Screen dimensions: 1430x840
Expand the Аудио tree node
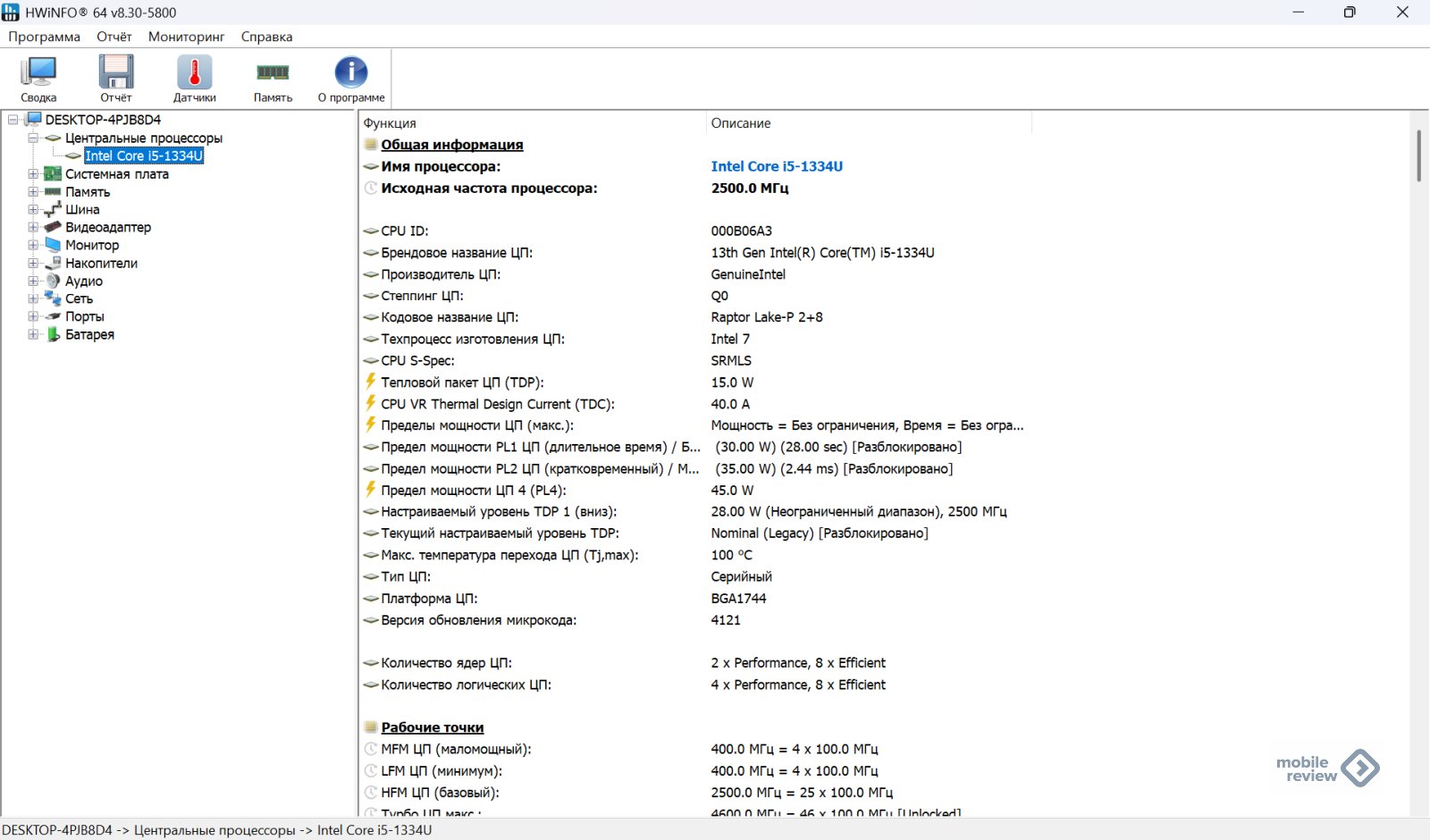point(33,281)
